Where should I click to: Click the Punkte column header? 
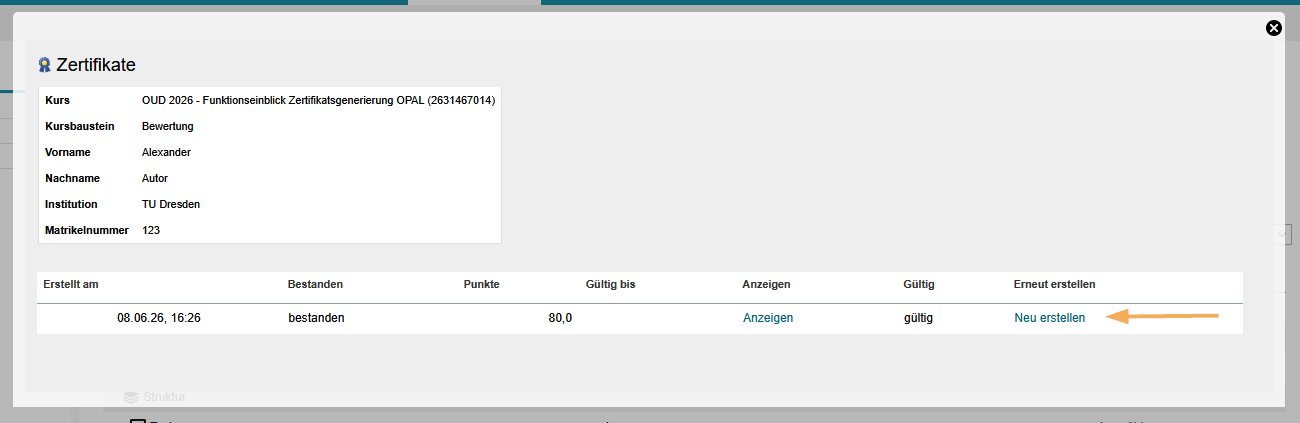[481, 284]
